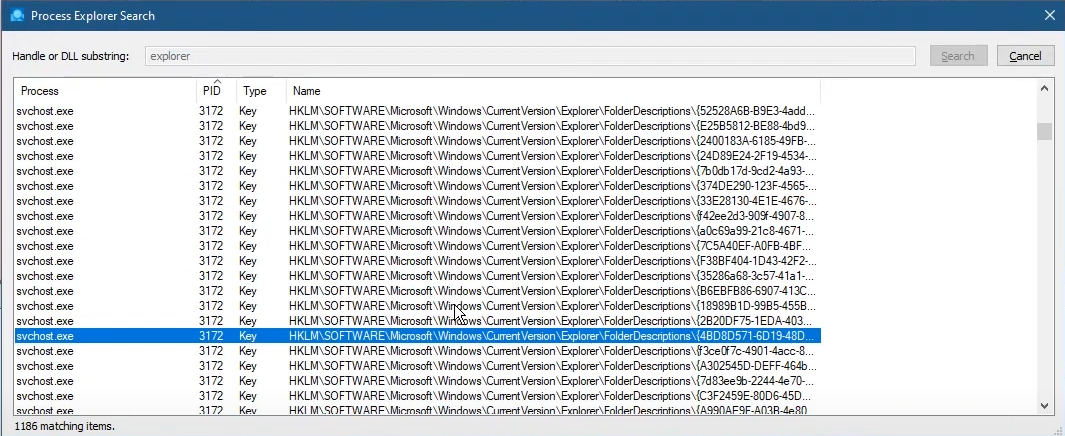The width and height of the screenshot is (1065, 436).
Task: Click the Process Explorer Search title icon
Action: 17,15
